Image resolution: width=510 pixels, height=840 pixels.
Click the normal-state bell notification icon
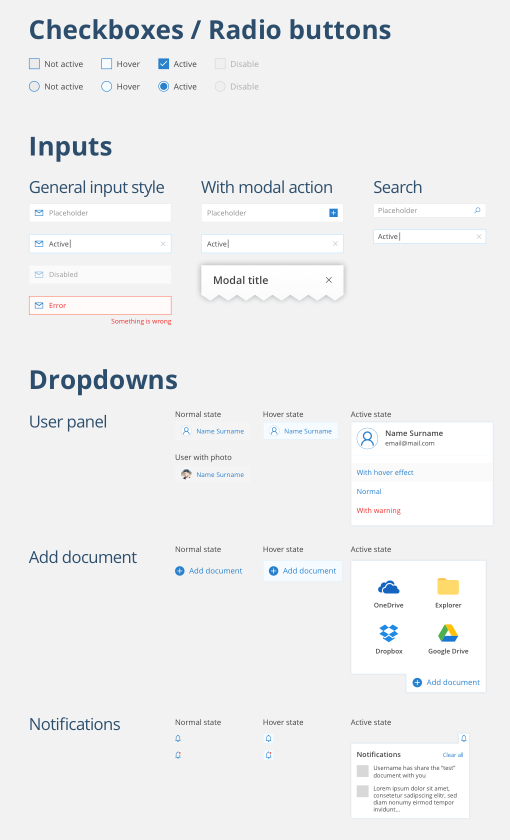(x=178, y=738)
